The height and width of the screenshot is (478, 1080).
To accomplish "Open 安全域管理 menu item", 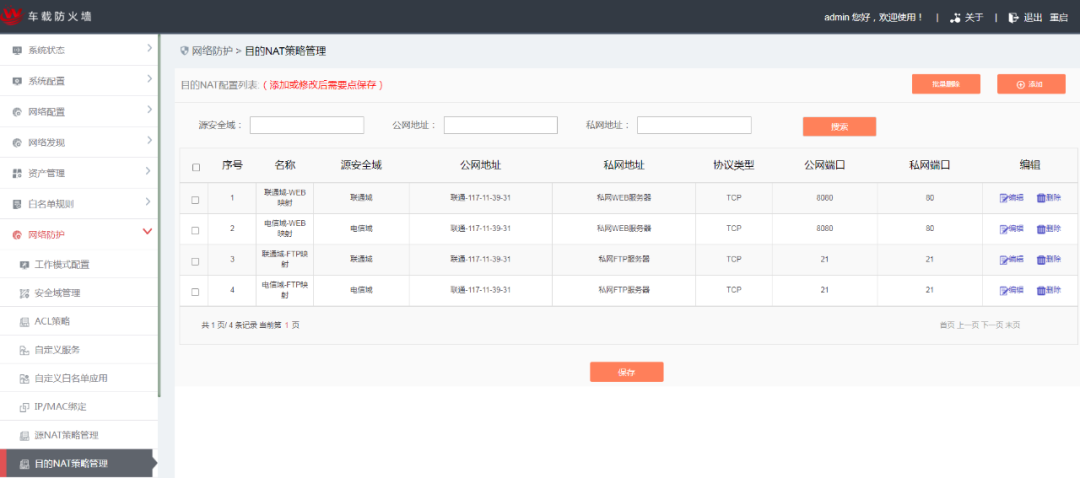I will pyautogui.click(x=79, y=293).
